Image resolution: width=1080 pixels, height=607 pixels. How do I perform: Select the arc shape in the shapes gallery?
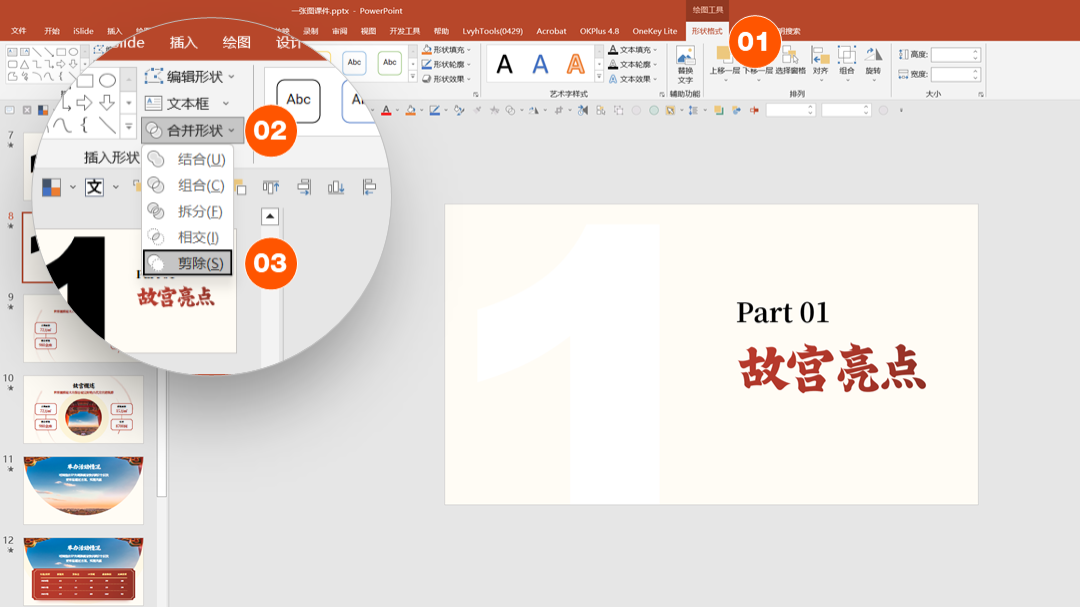click(x=37, y=76)
